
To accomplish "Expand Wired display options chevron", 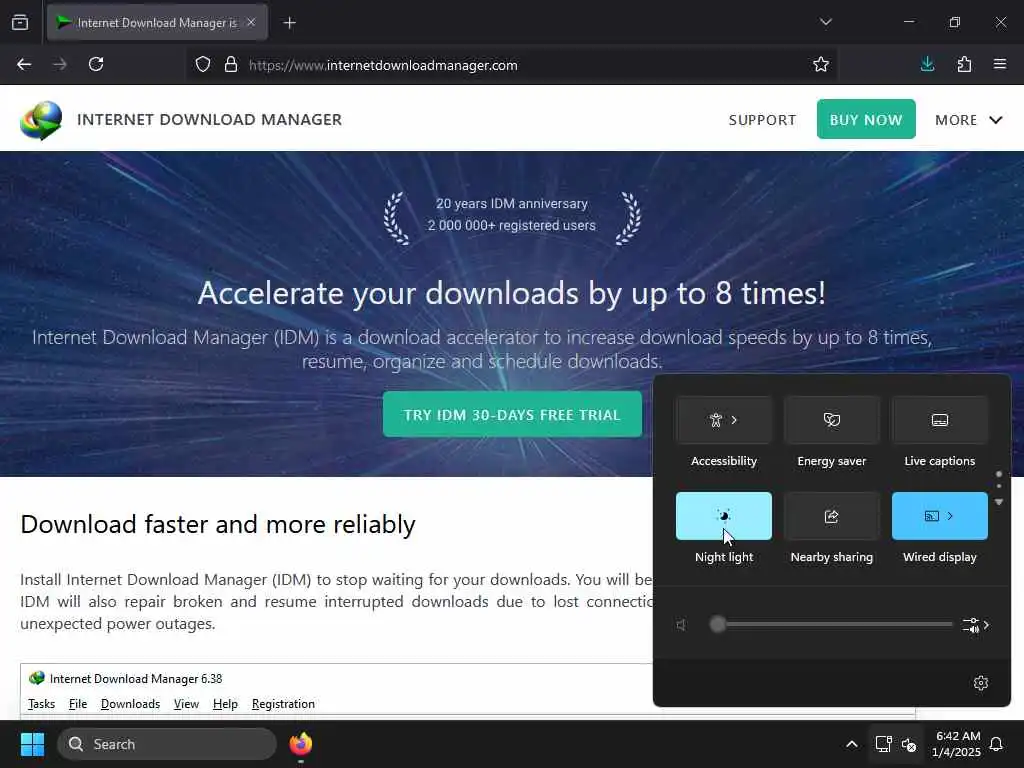I will click(950, 516).
